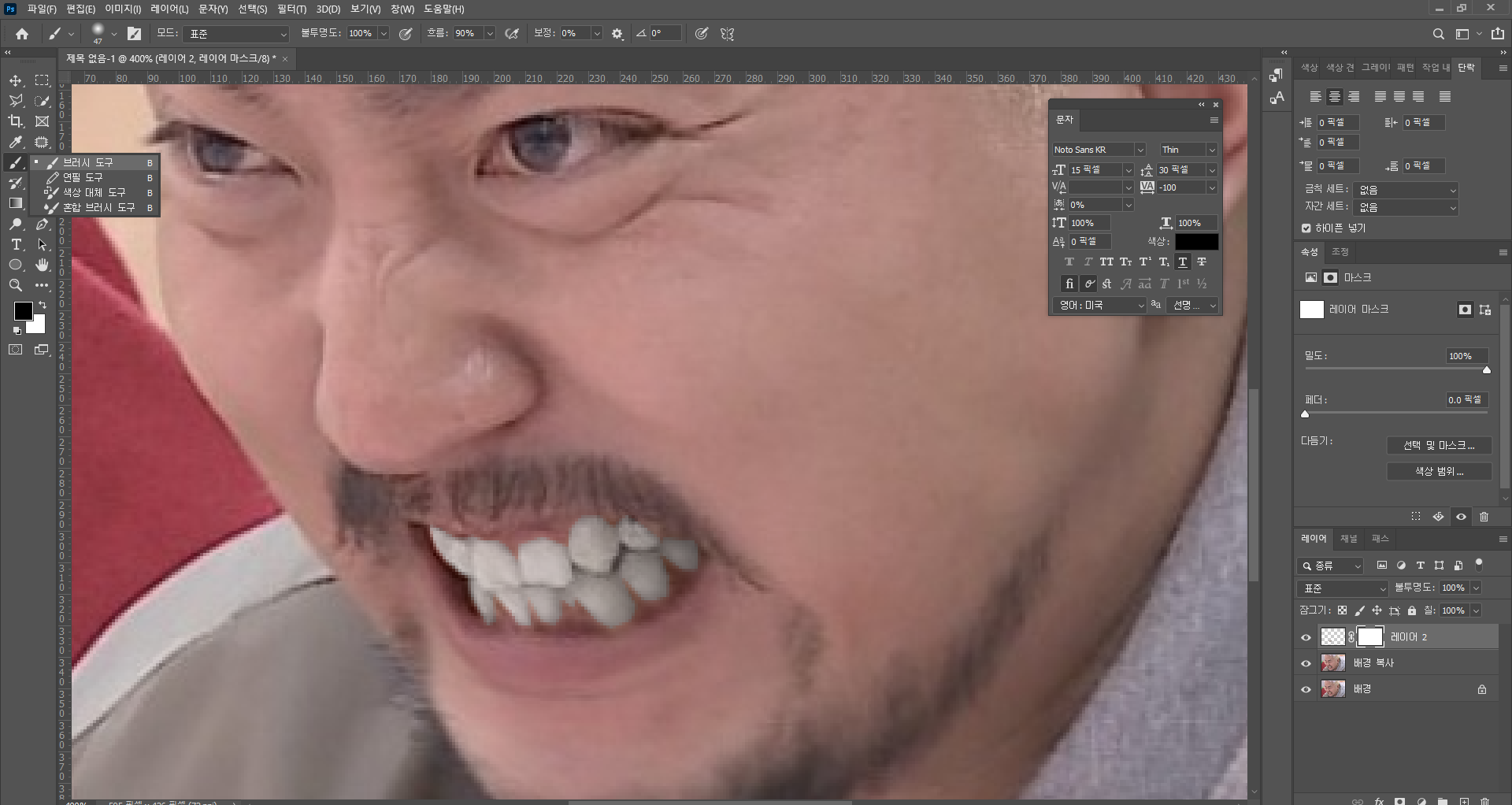Click 색상 범위... button
Screen dimensions: 1512x805
[x=1440, y=471]
